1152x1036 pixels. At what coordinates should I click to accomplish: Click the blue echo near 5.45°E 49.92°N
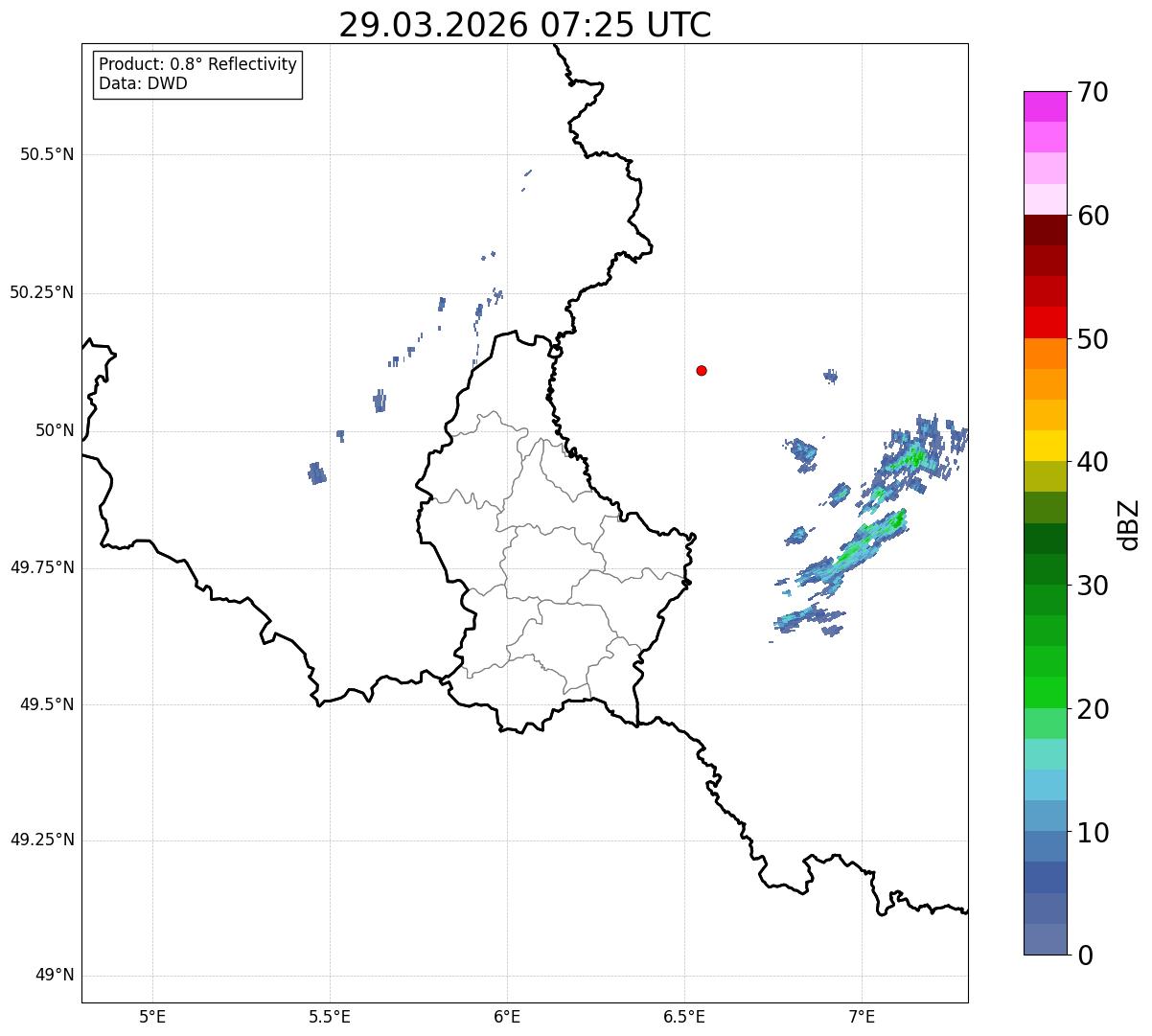point(317,473)
